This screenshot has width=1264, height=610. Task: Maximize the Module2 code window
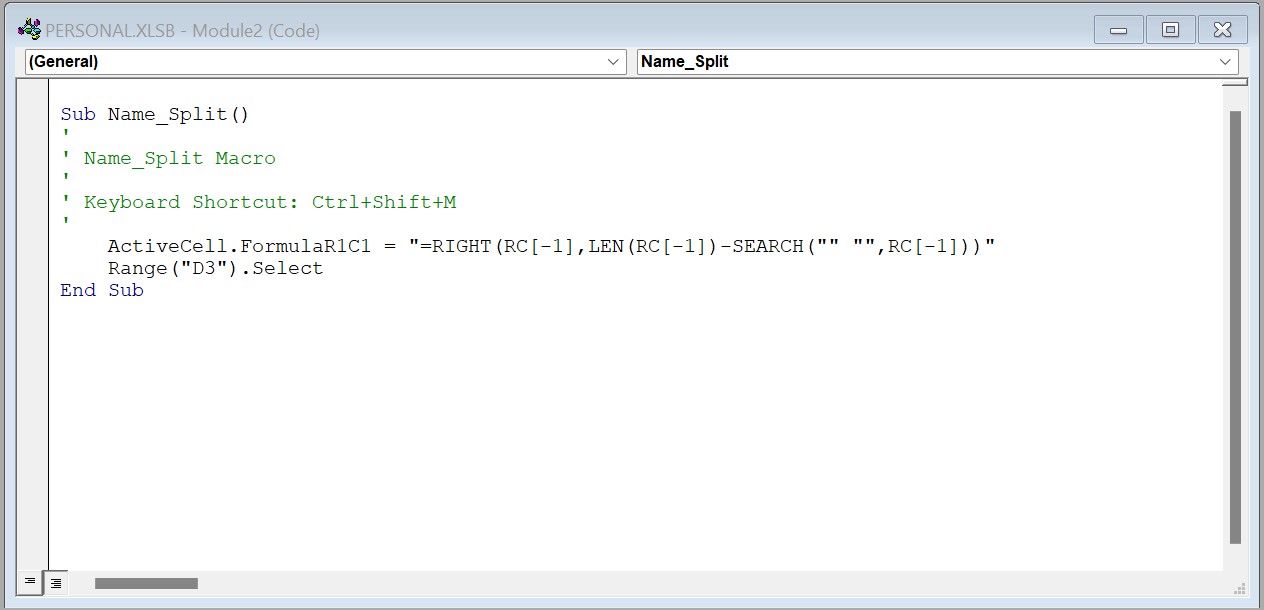pos(1170,30)
